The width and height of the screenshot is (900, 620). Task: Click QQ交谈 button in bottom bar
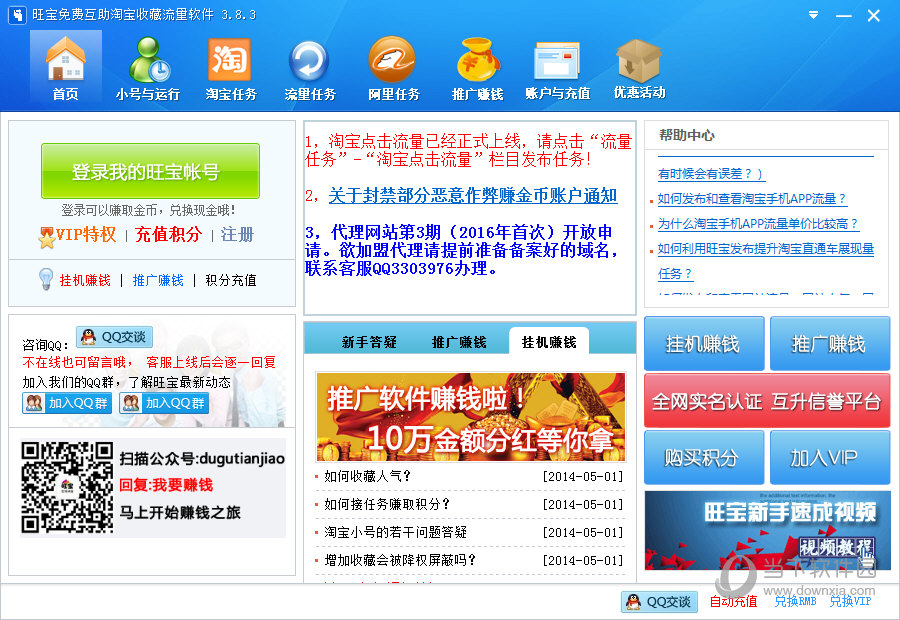point(660,602)
